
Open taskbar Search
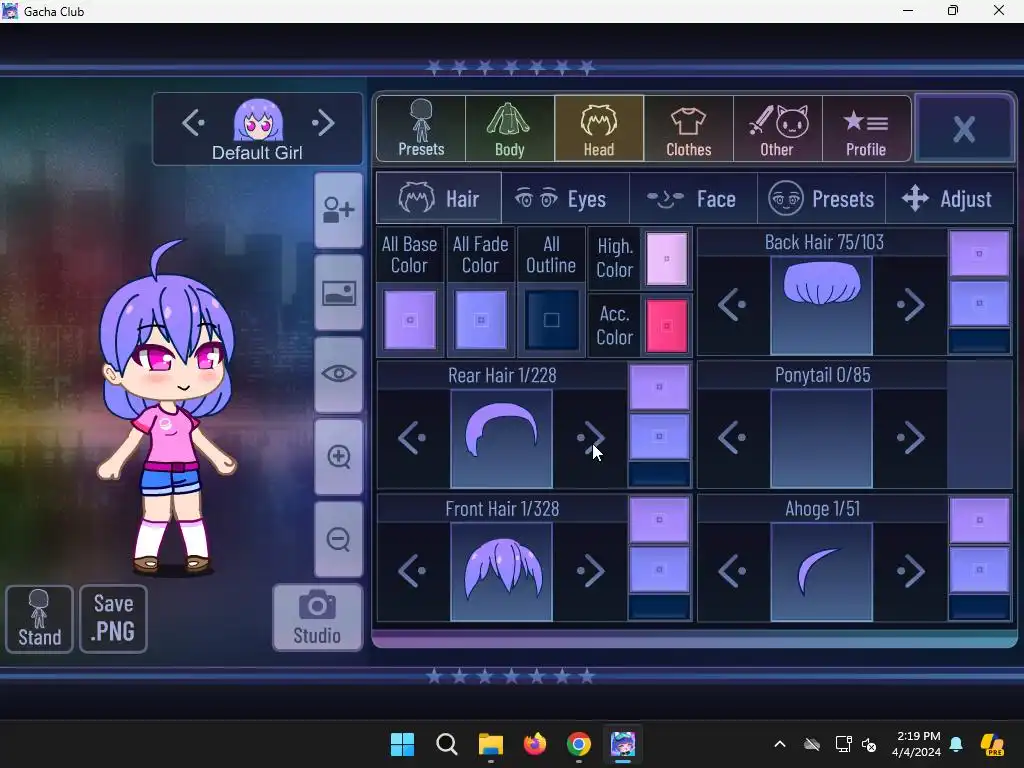[x=447, y=744]
